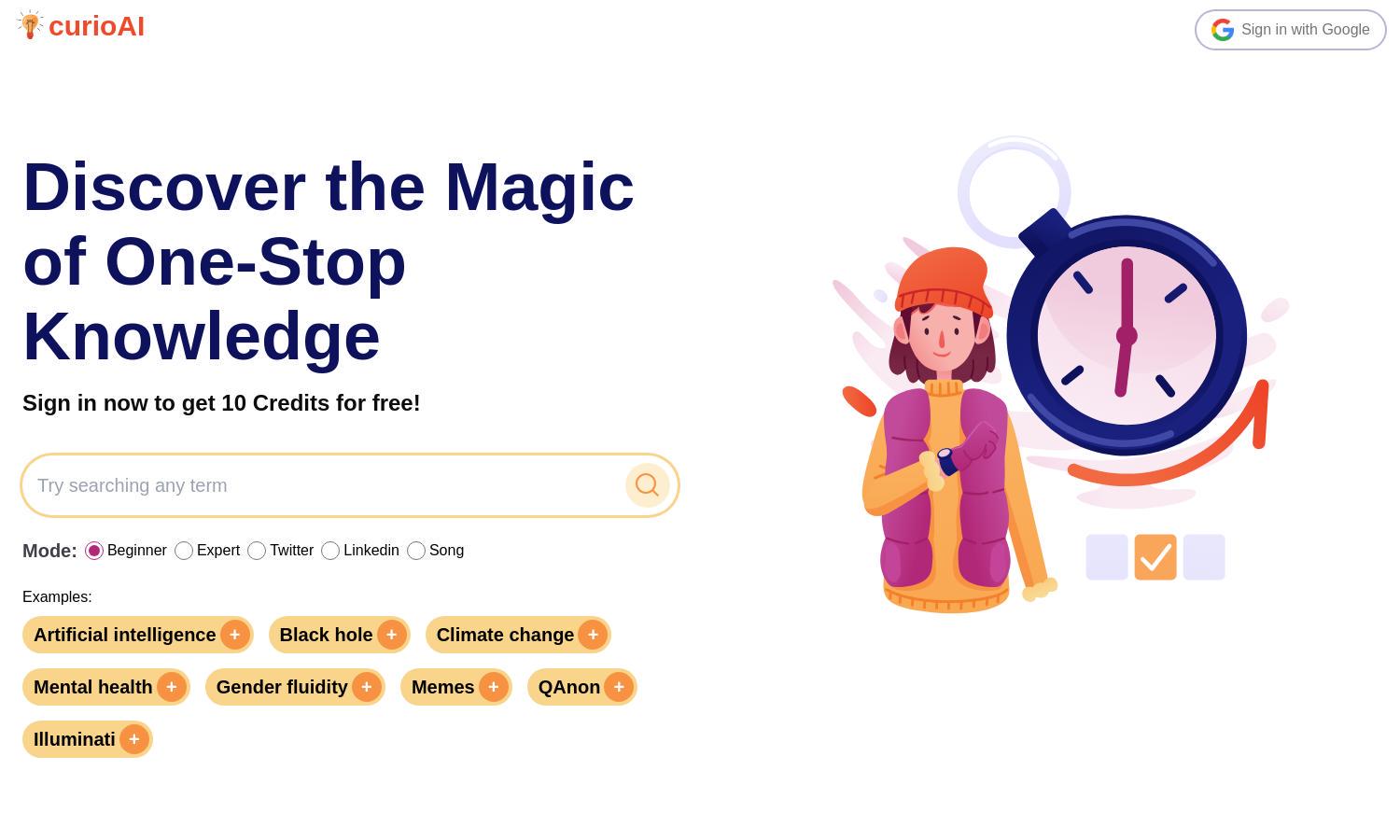This screenshot has width=1400, height=840.
Task: Select the Beginner mode radio button
Action: click(x=94, y=551)
